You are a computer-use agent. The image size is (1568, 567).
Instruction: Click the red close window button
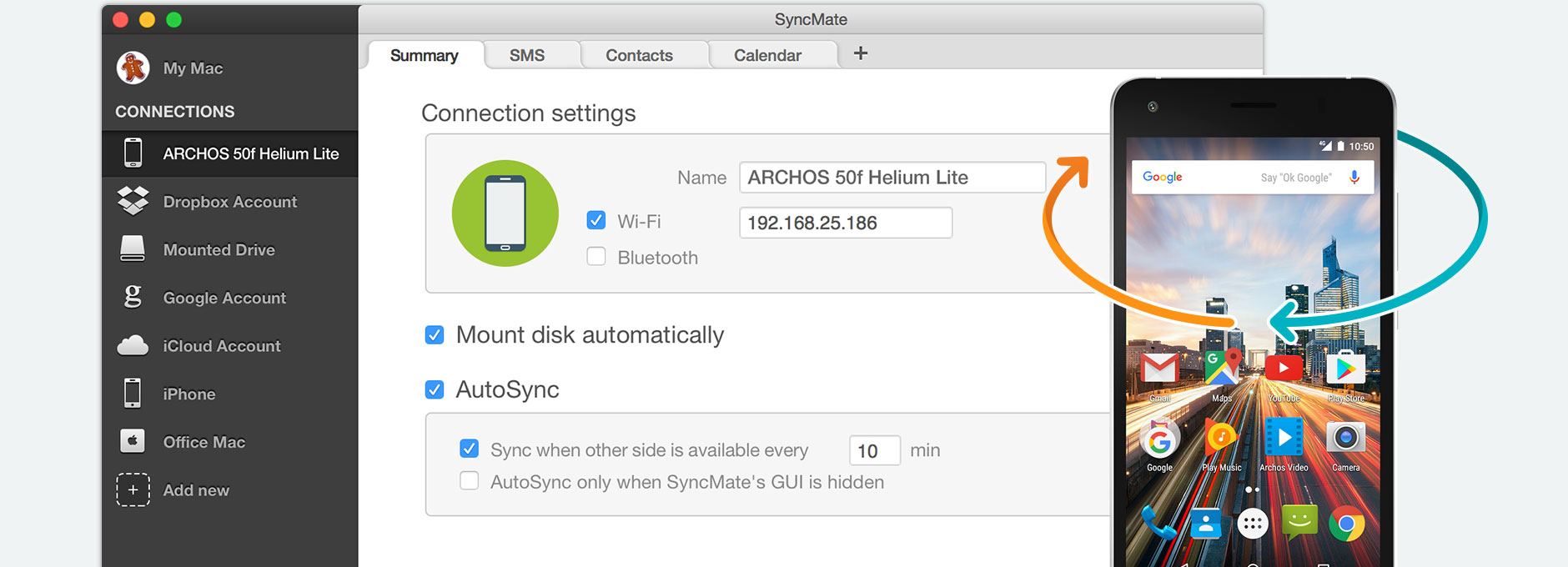tap(121, 19)
